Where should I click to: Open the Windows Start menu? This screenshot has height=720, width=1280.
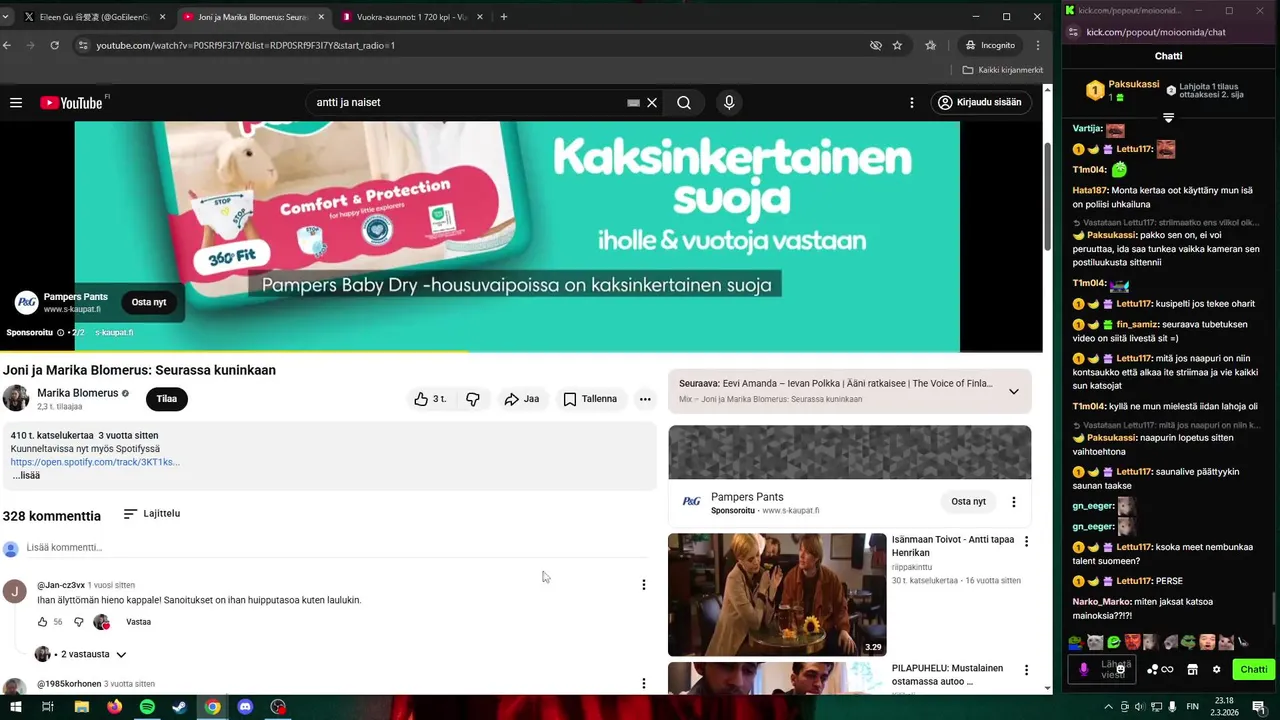[x=15, y=707]
